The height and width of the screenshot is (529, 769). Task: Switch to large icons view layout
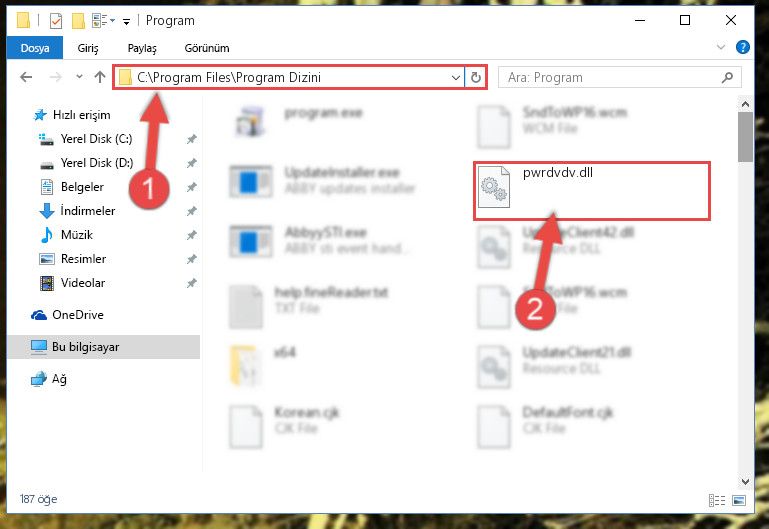click(739, 500)
